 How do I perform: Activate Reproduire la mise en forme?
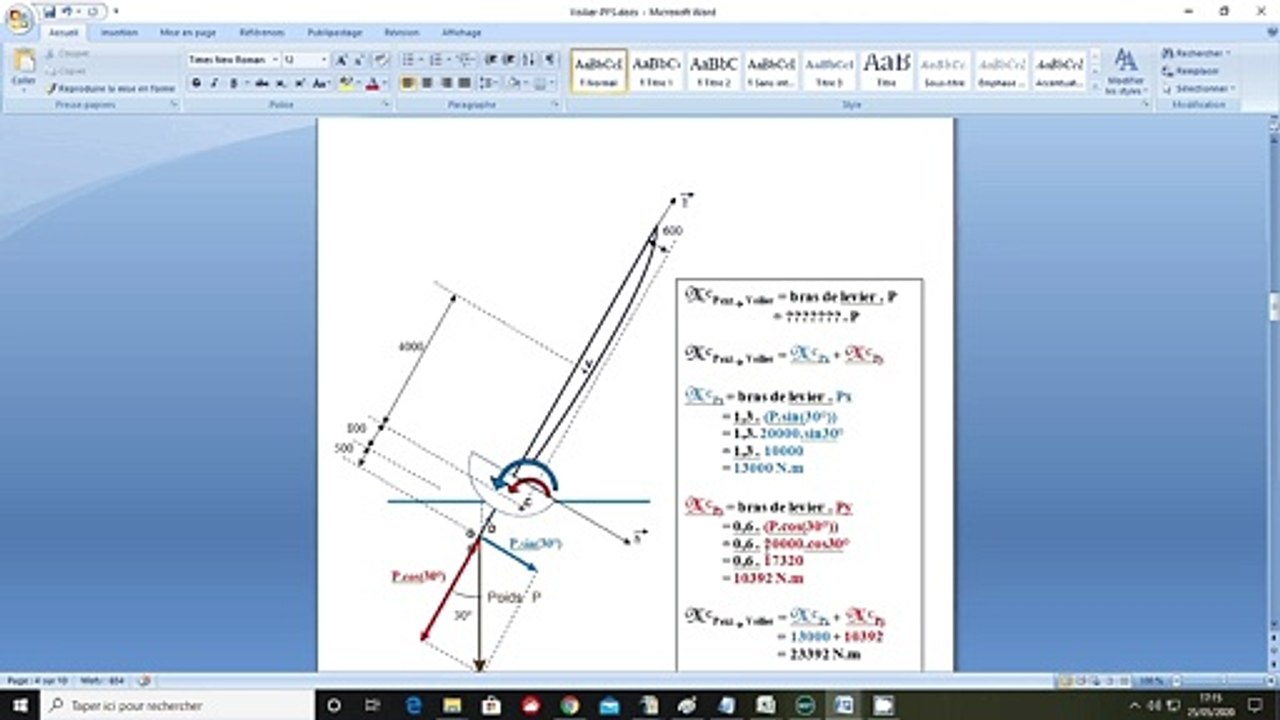click(111, 88)
